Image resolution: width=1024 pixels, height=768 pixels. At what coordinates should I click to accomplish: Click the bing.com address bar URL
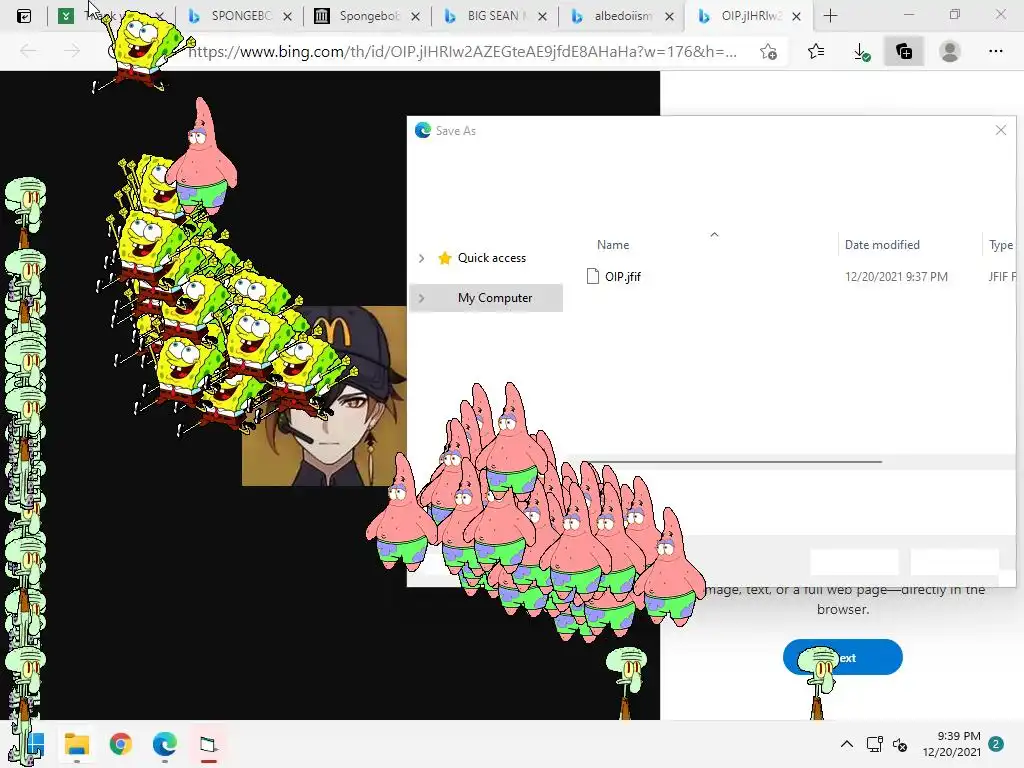462,52
